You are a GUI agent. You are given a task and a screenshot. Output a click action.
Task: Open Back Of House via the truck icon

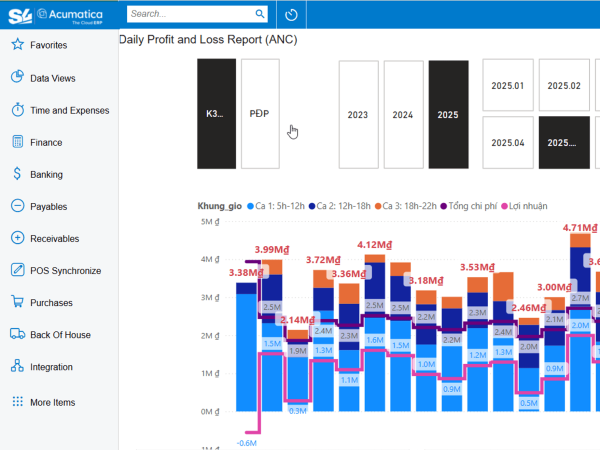pyautogui.click(x=18, y=334)
